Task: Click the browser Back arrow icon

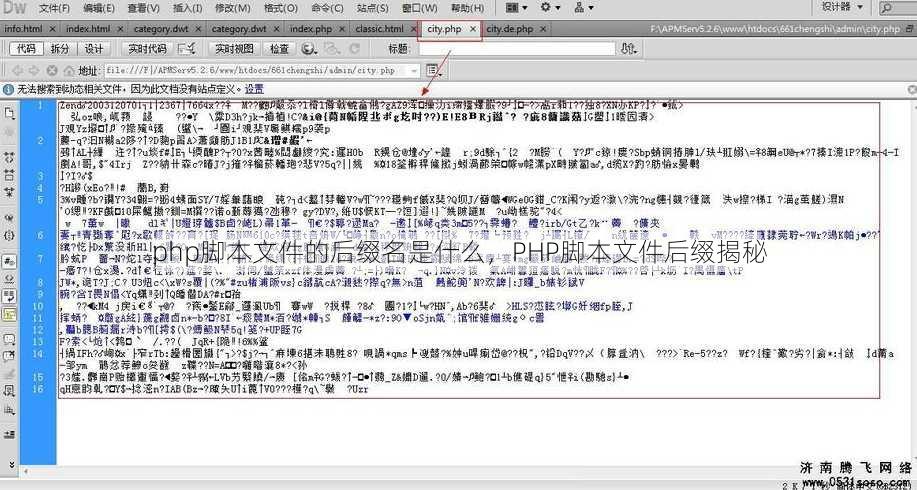Action: [x=17, y=70]
